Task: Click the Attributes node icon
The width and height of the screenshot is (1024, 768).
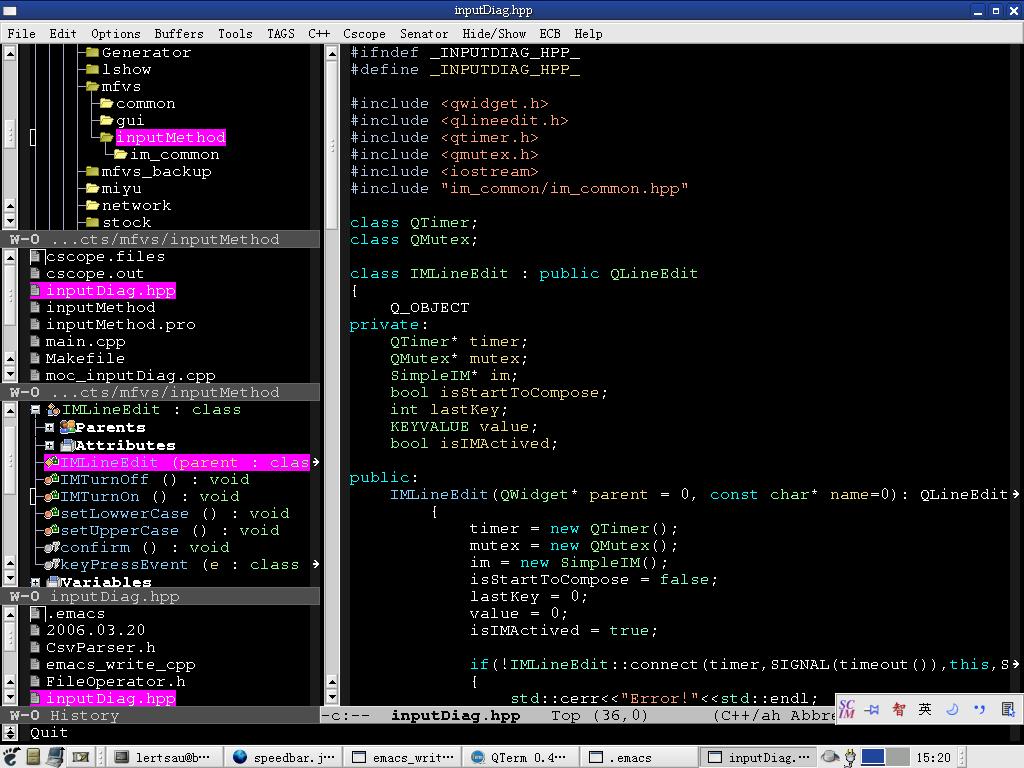Action: click(67, 445)
